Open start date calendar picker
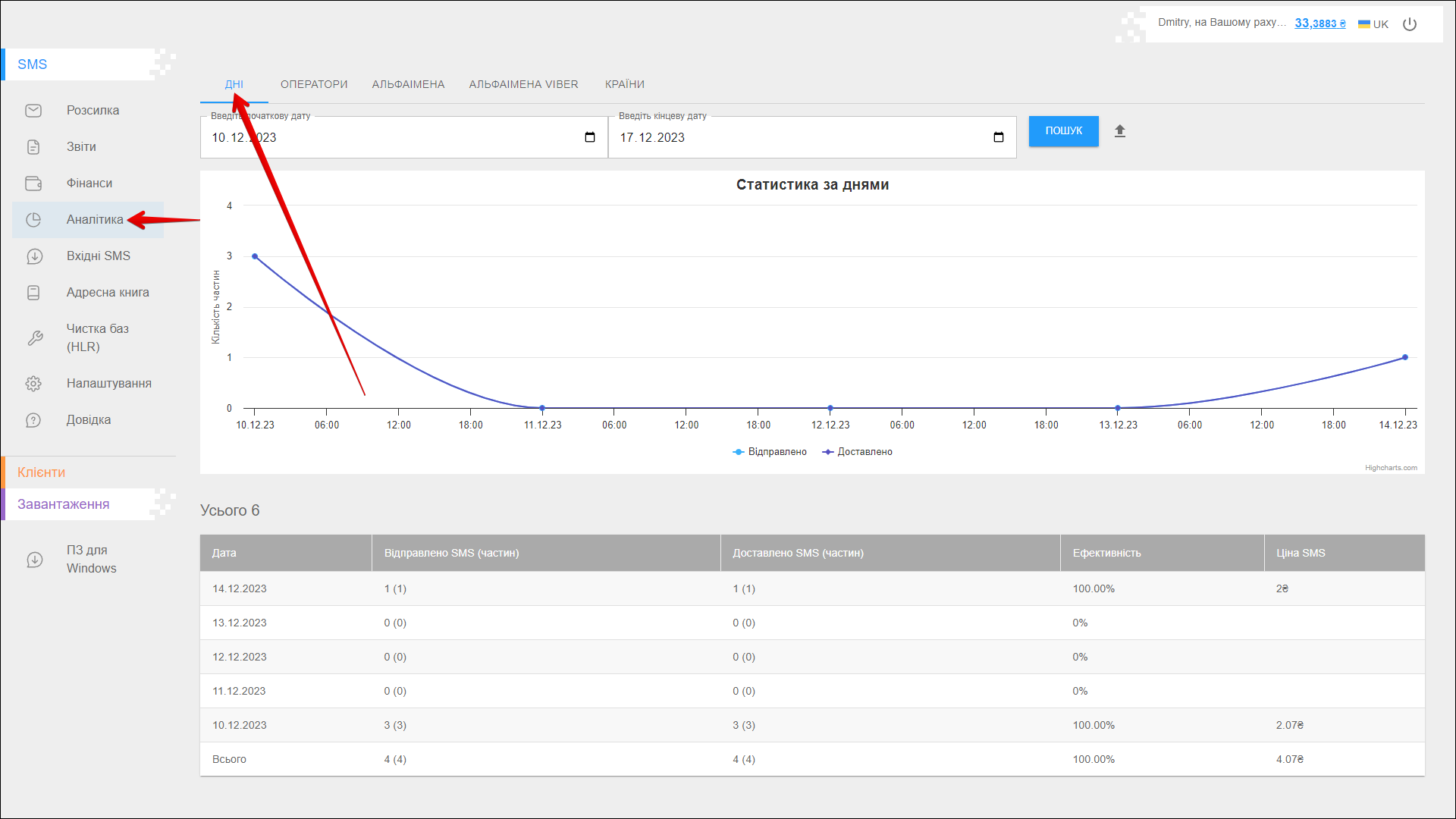Image resolution: width=1456 pixels, height=819 pixels. 590,137
